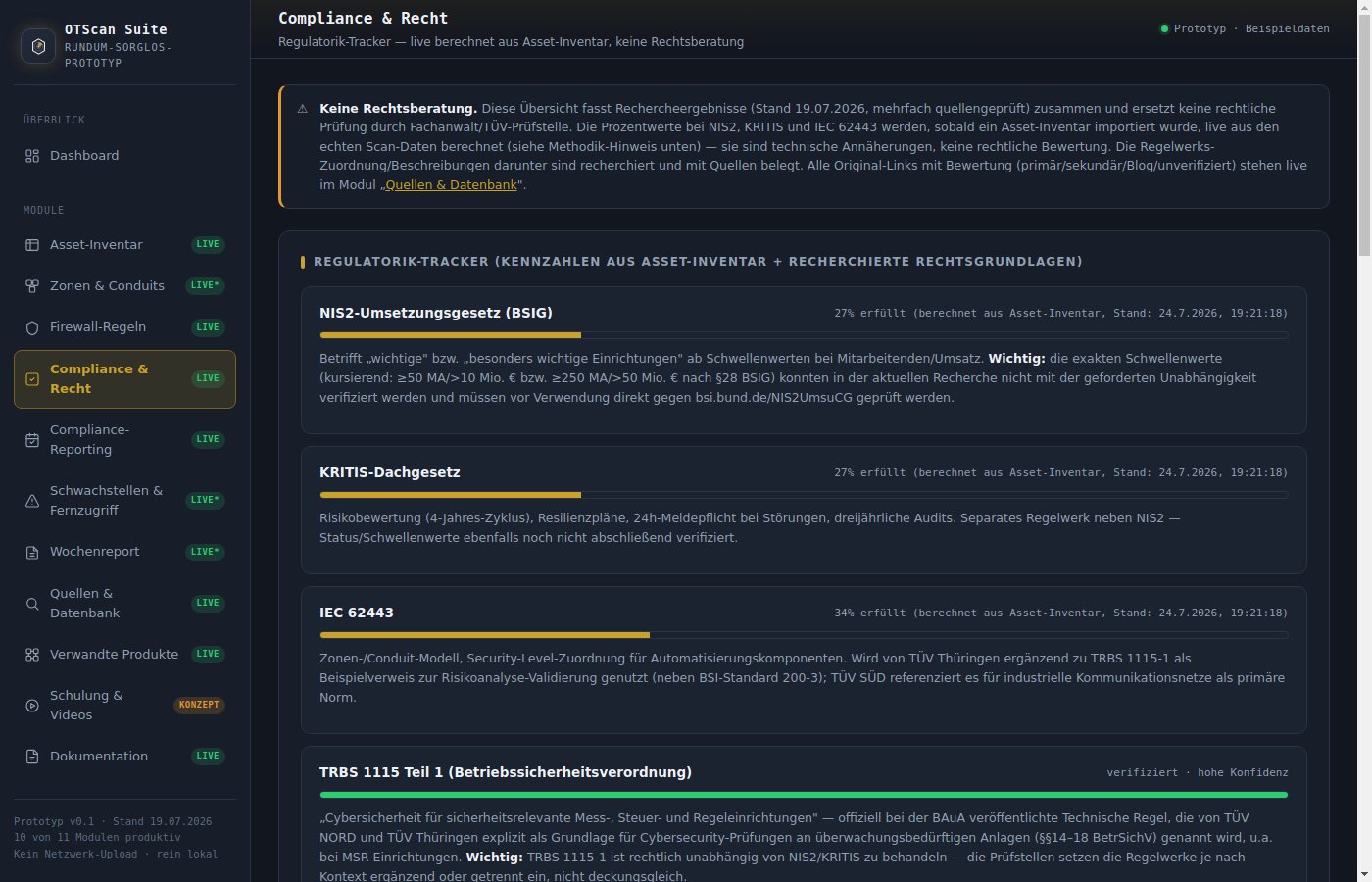Open the Asset-Inventar module
Viewport: 1372px width, 882px height.
click(x=124, y=245)
